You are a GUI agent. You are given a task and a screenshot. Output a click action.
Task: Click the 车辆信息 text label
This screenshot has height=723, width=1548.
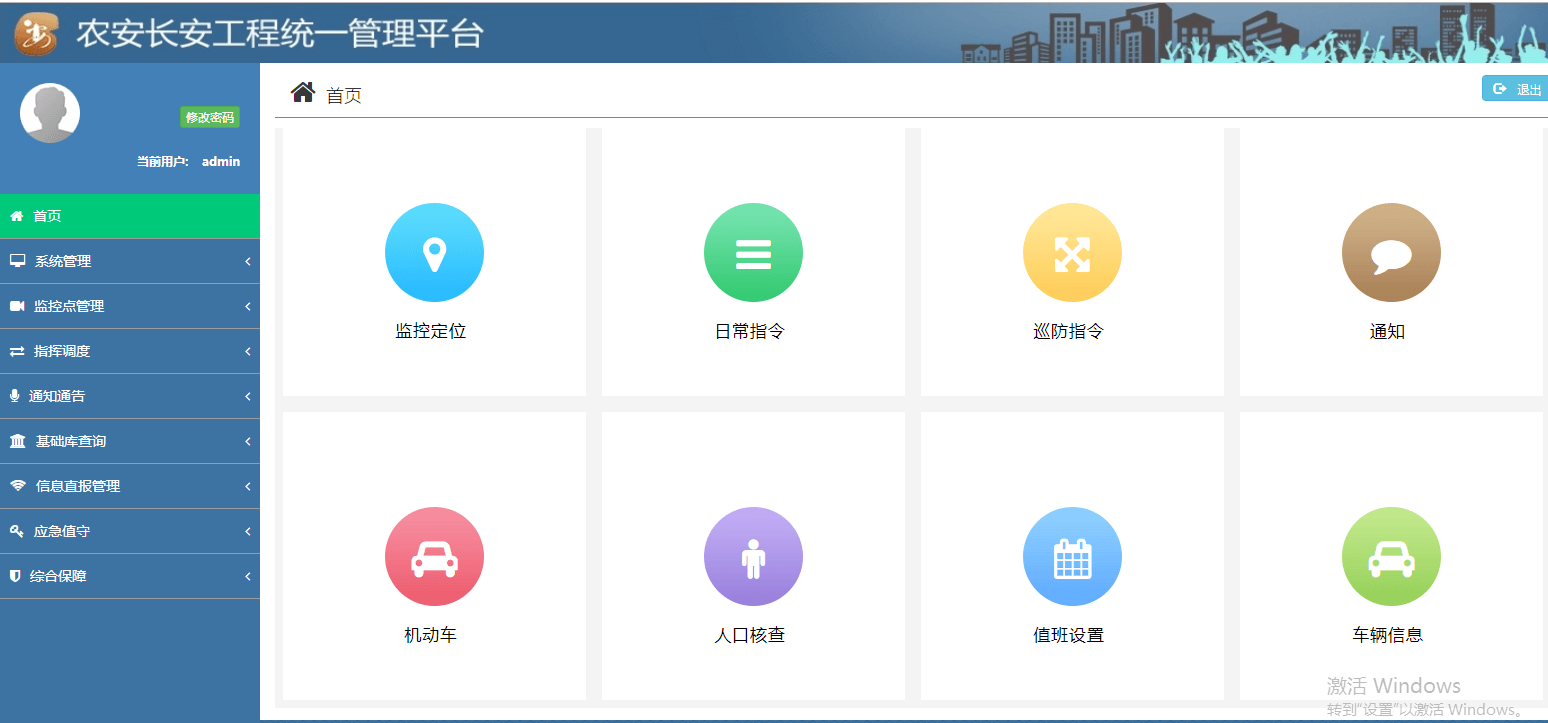[x=1388, y=635]
